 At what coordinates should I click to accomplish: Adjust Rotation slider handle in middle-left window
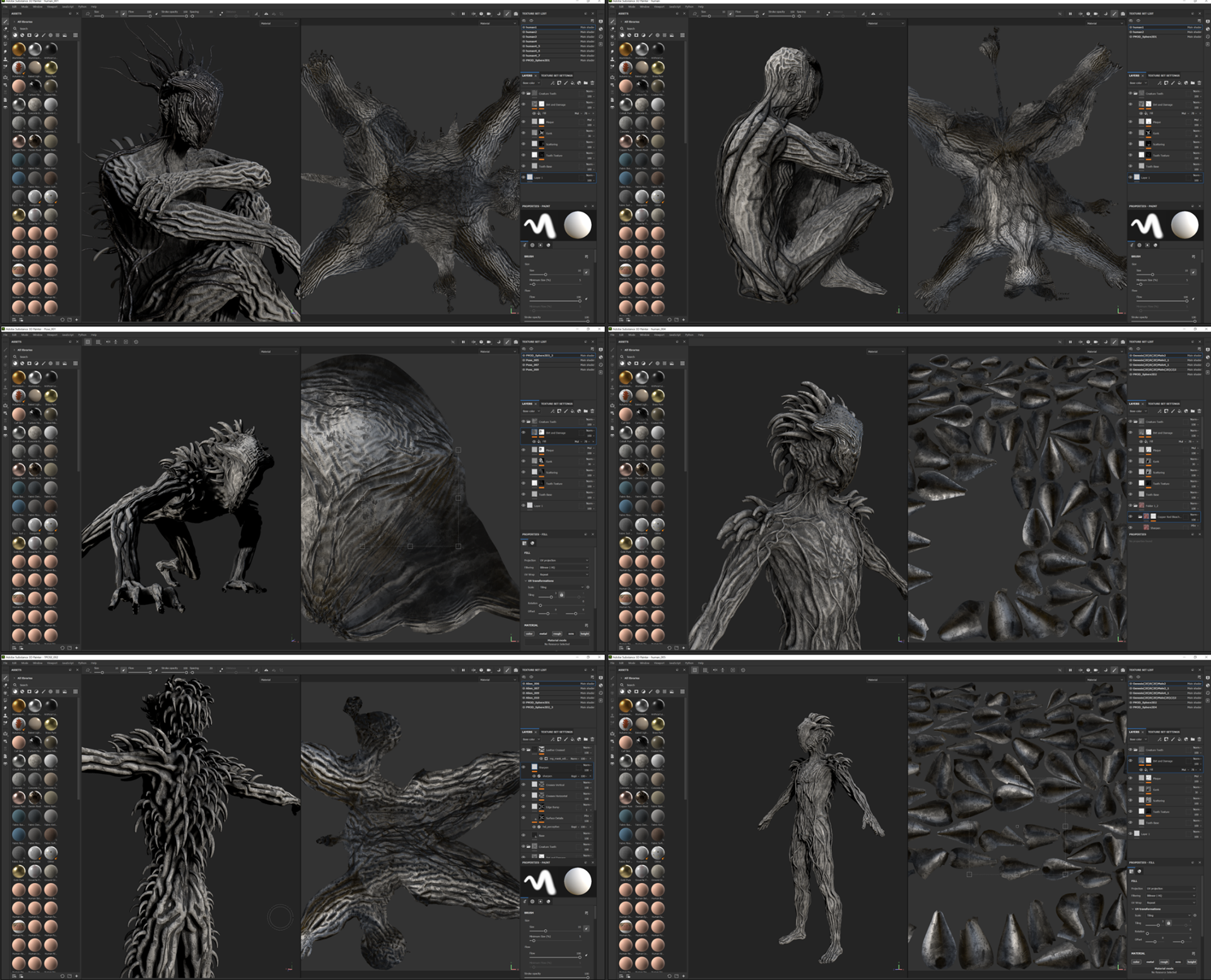[541, 605]
